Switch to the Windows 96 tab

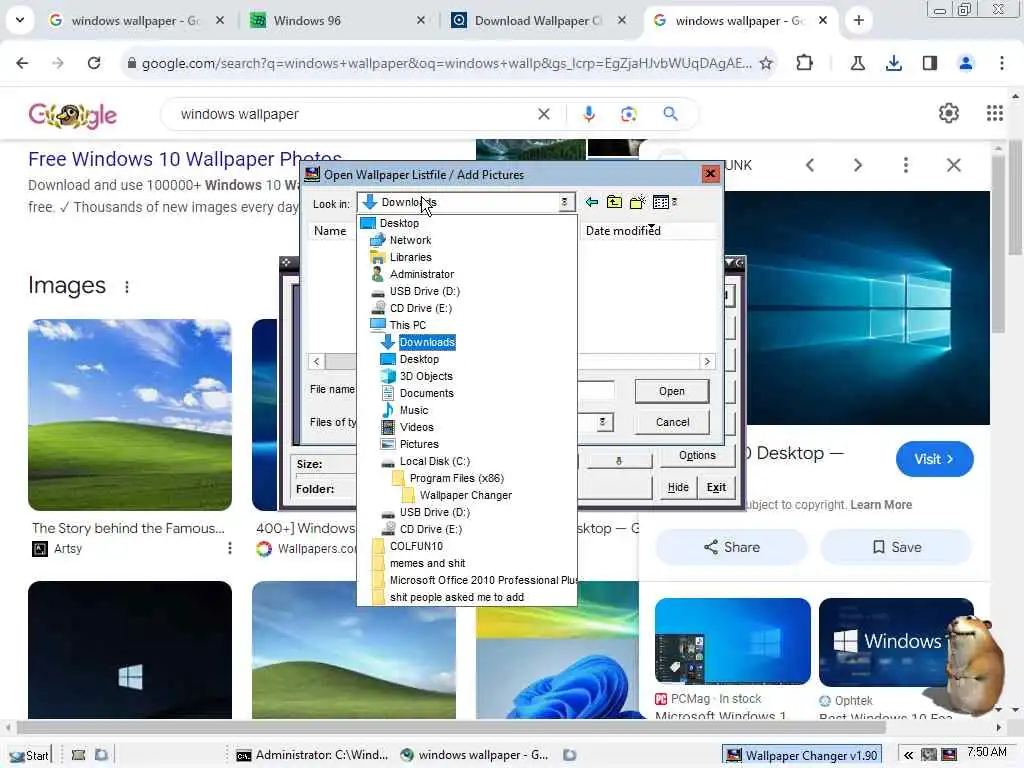[x=335, y=21]
